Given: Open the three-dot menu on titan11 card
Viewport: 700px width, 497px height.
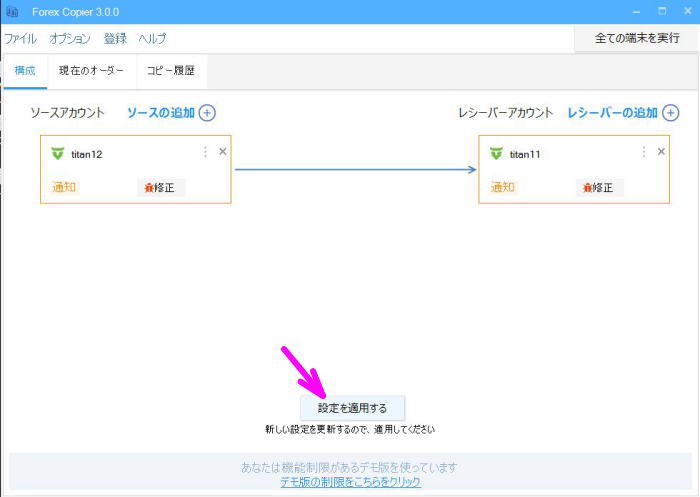Looking at the screenshot, I should pyautogui.click(x=644, y=152).
